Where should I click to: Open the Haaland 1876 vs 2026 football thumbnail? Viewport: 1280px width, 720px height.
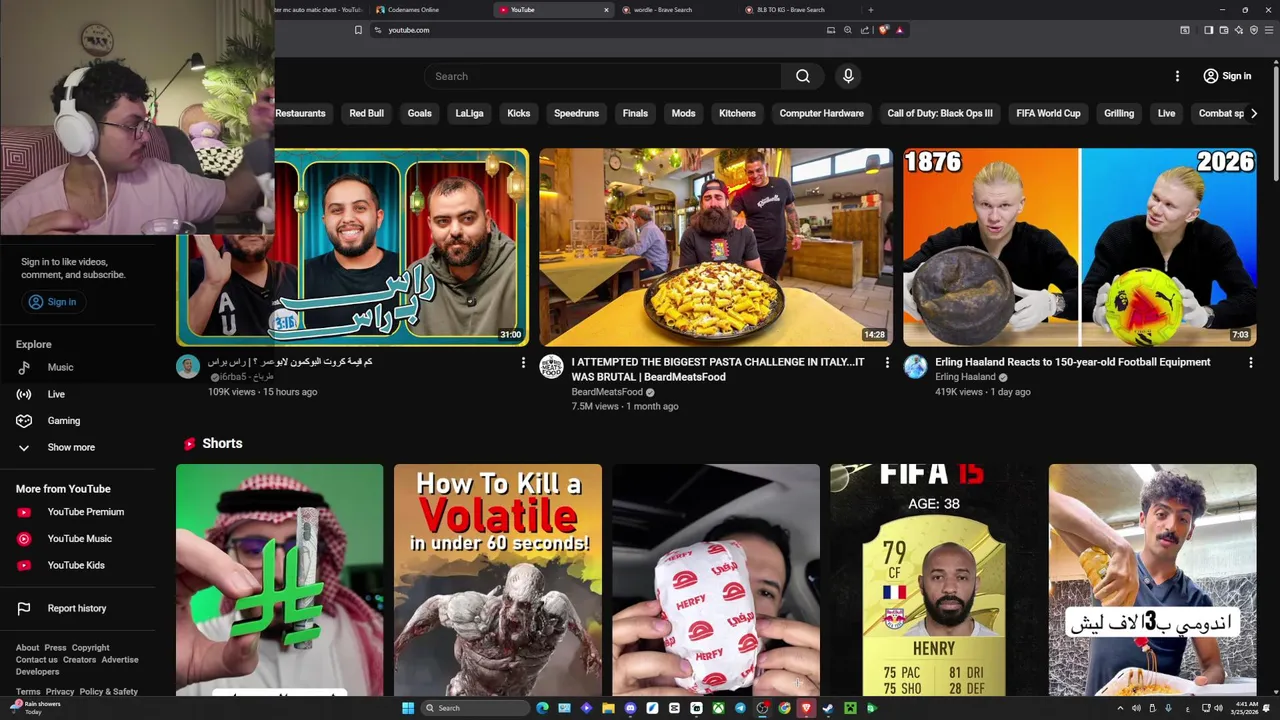[1080, 247]
